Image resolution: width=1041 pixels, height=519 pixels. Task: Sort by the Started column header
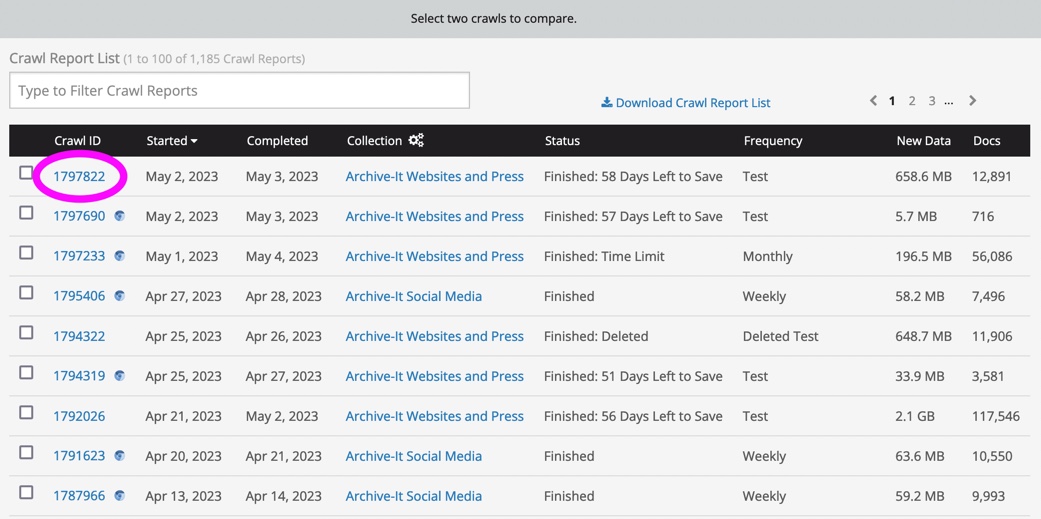point(172,141)
